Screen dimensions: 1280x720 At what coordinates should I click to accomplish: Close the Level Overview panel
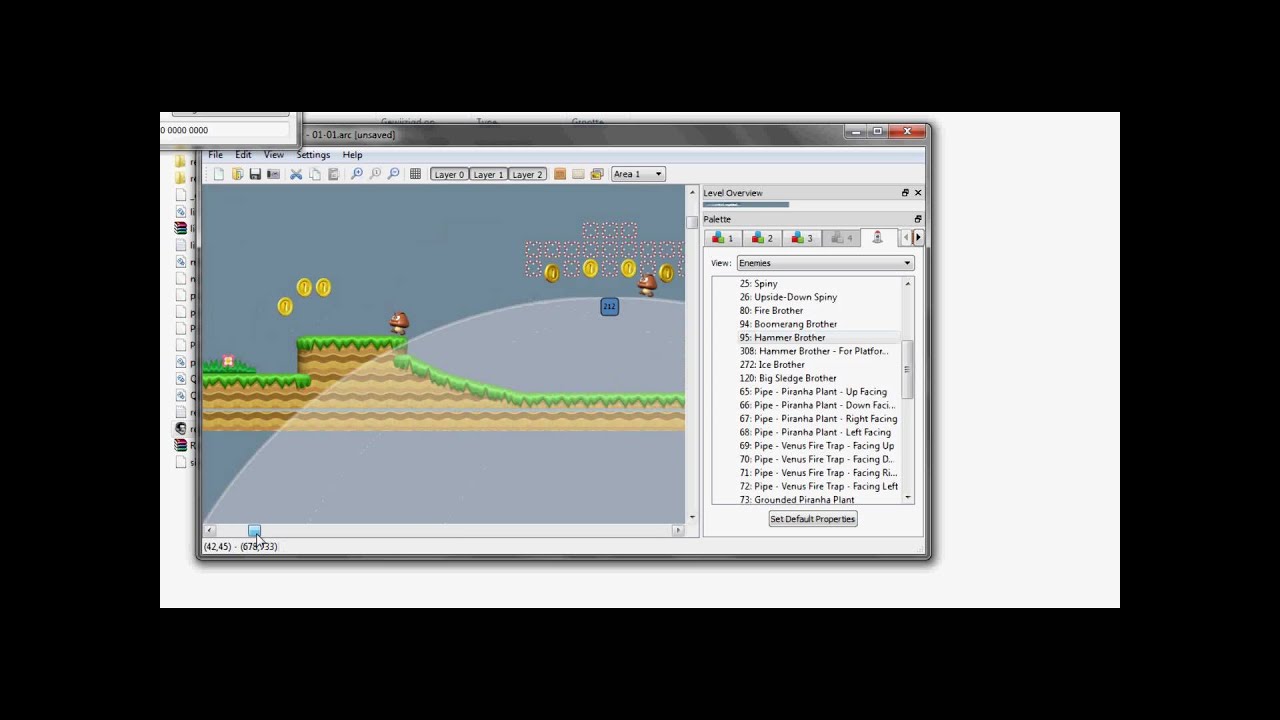(918, 193)
